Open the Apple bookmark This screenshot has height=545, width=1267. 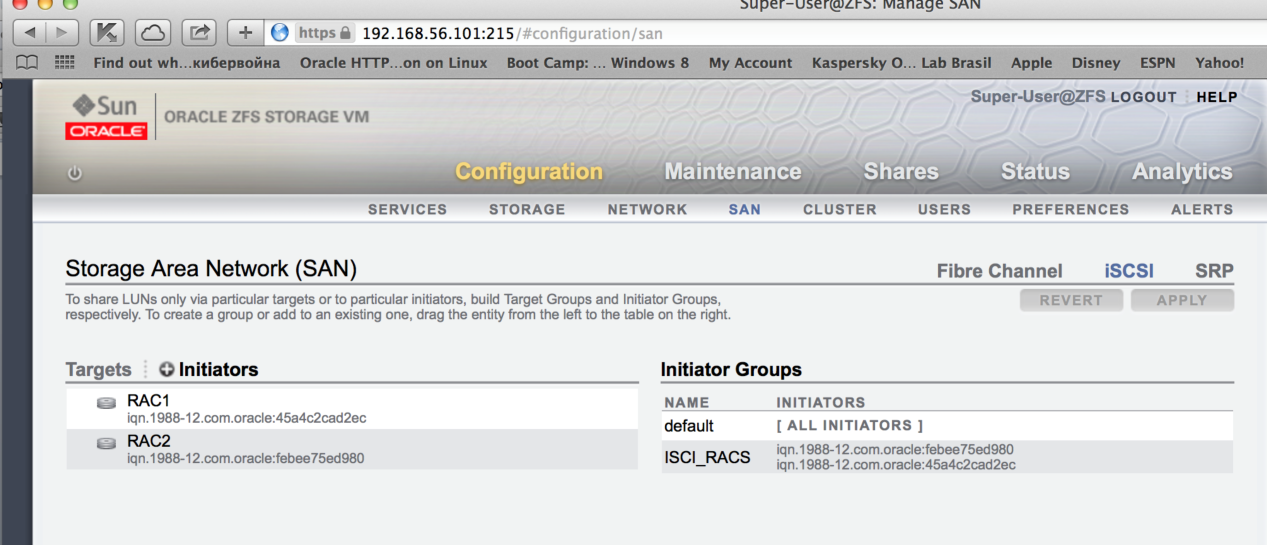(1031, 62)
